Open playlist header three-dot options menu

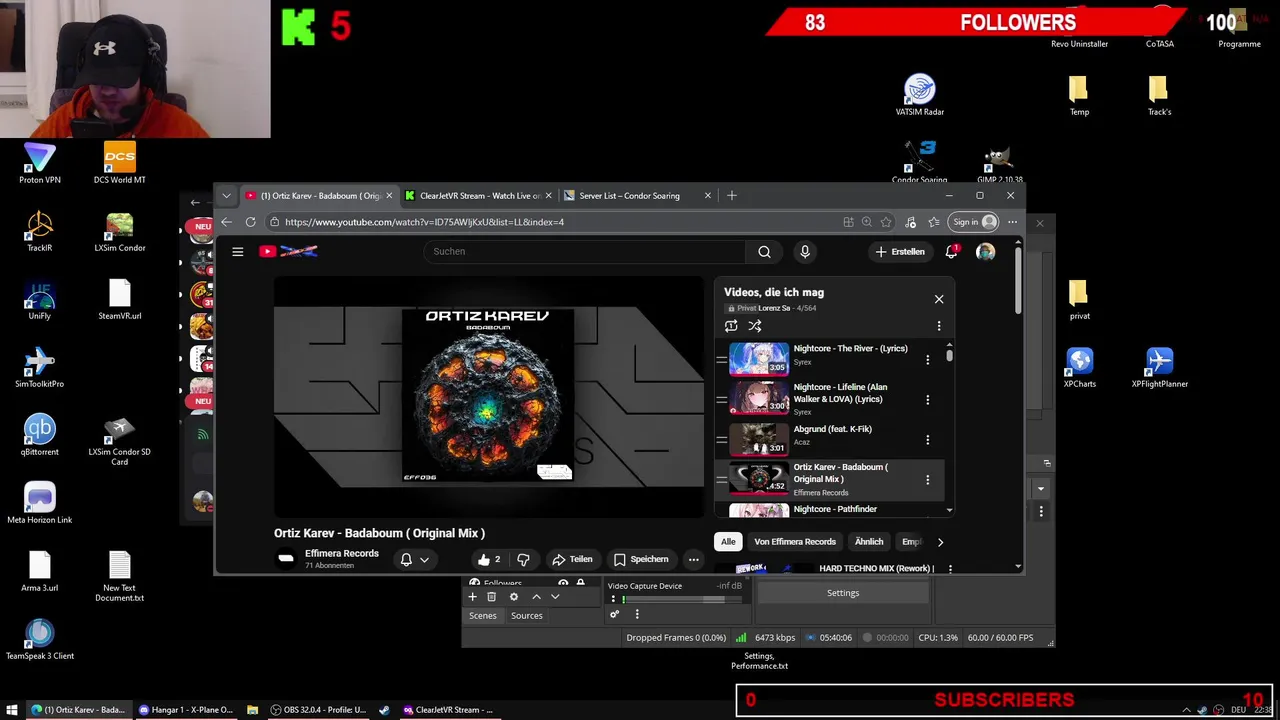(x=938, y=326)
